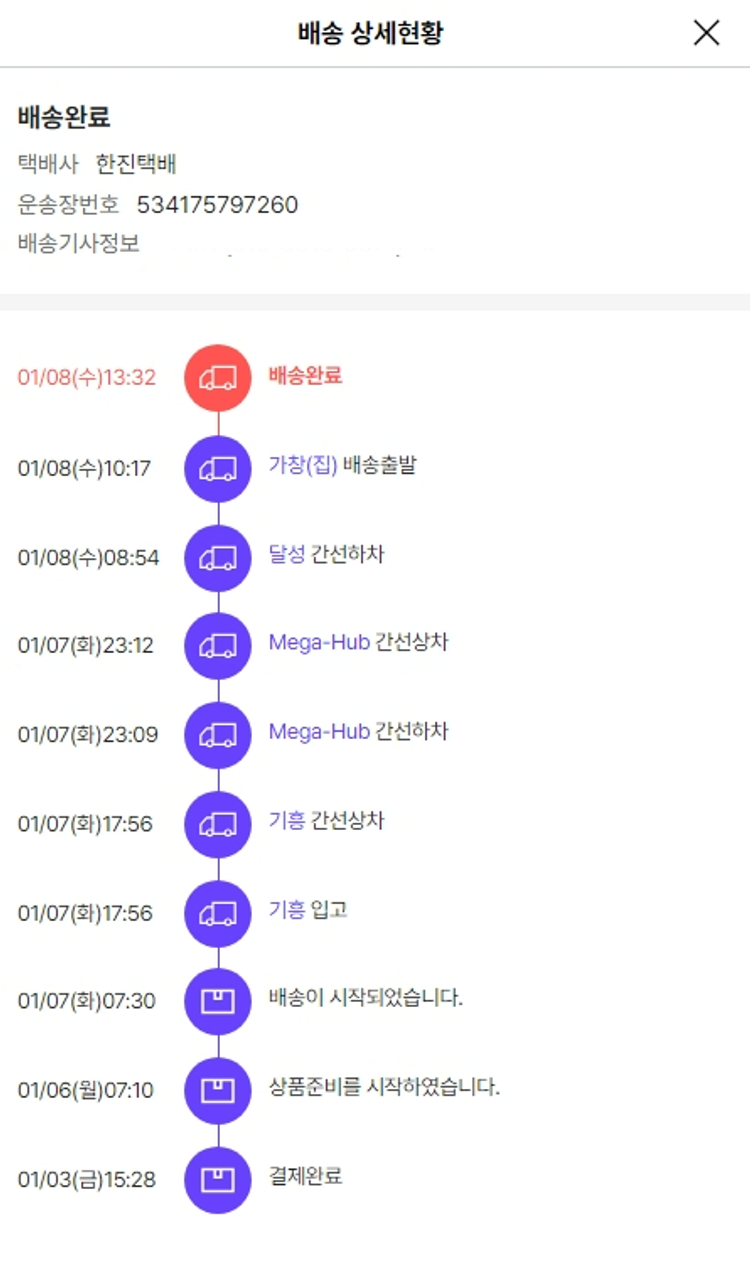Click the truck icon for 기흥 입고

(218, 913)
